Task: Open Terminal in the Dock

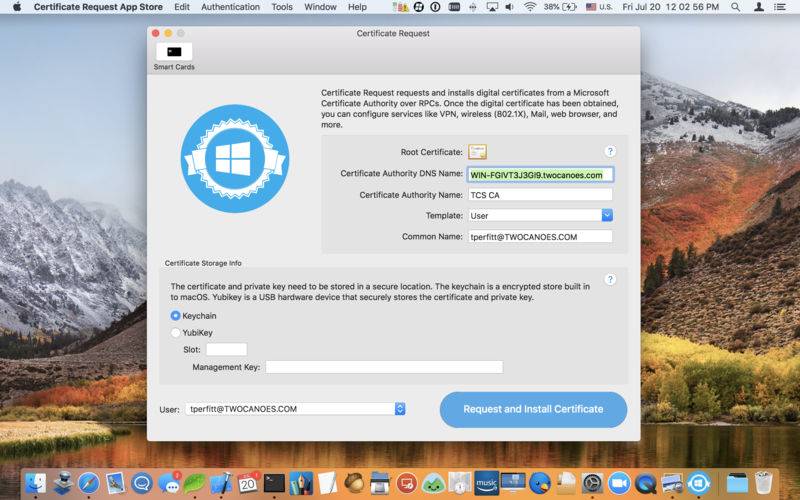Action: pos(274,483)
